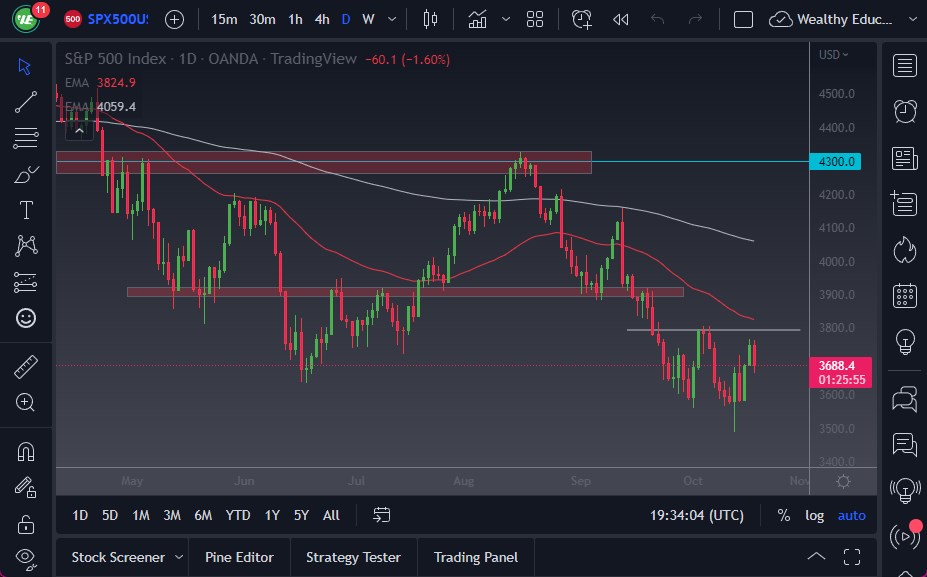This screenshot has height=577, width=927.
Task: Open the economic Calendar panel
Action: (903, 295)
